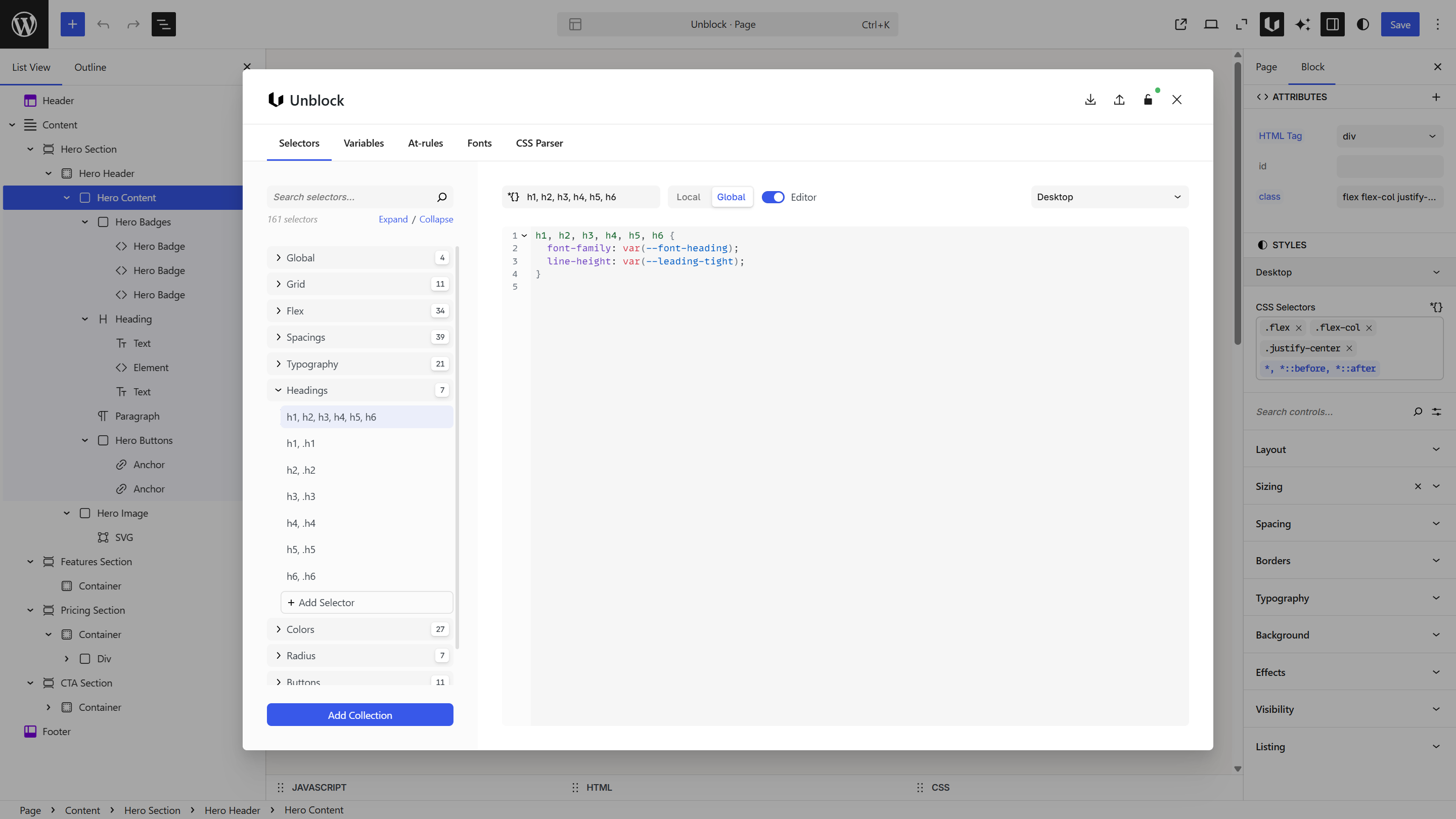Click the Expand link above selectors

[393, 219]
